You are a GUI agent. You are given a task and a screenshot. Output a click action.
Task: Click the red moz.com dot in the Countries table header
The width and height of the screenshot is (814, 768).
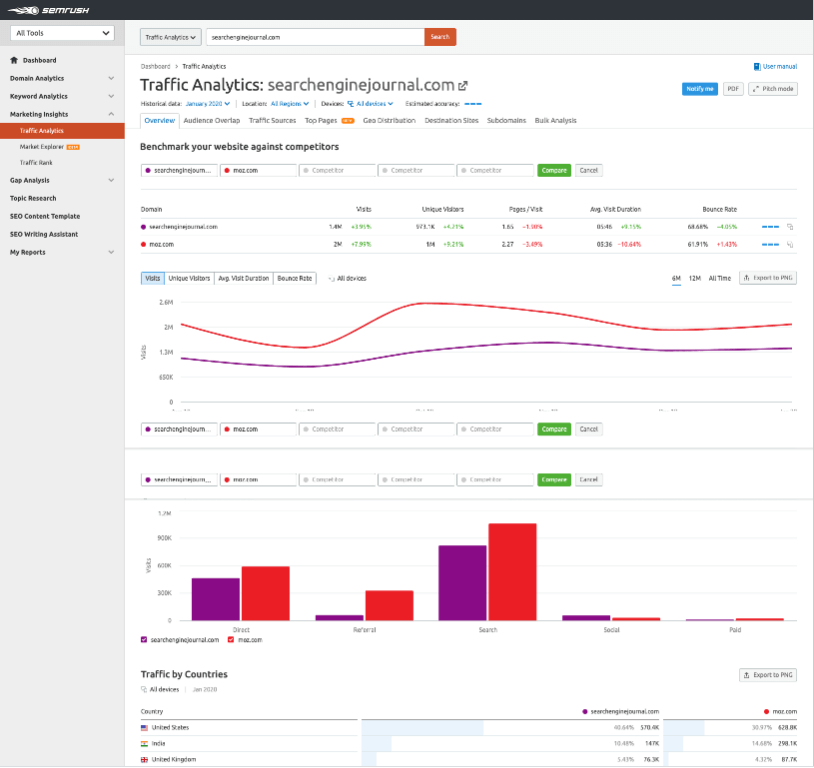coord(766,712)
